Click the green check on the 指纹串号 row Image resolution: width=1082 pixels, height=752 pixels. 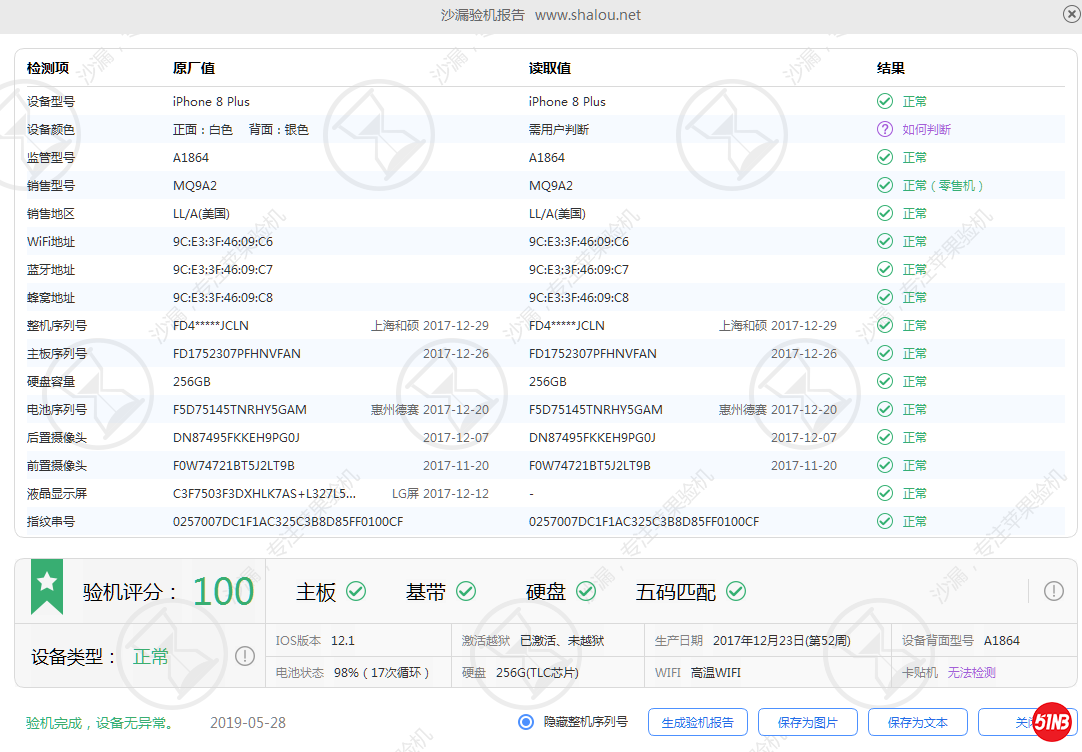(x=885, y=521)
